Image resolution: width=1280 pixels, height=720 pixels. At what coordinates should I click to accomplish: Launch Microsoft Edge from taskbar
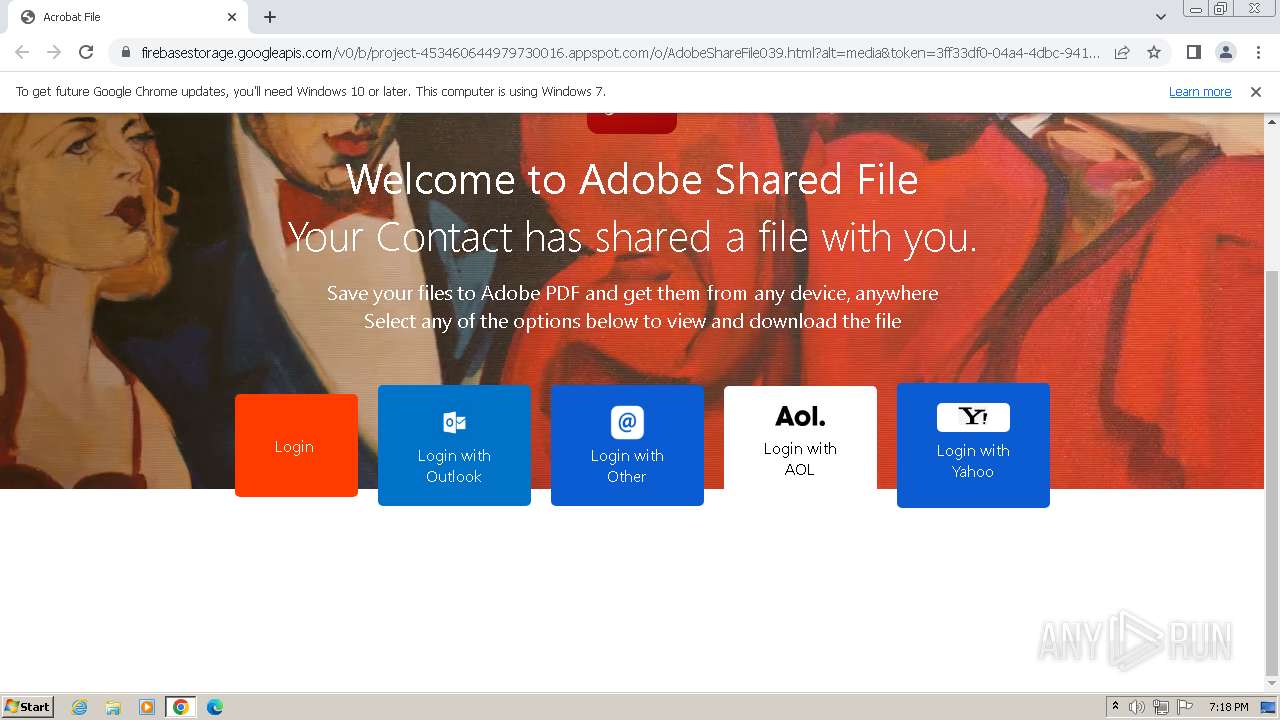[x=215, y=707]
